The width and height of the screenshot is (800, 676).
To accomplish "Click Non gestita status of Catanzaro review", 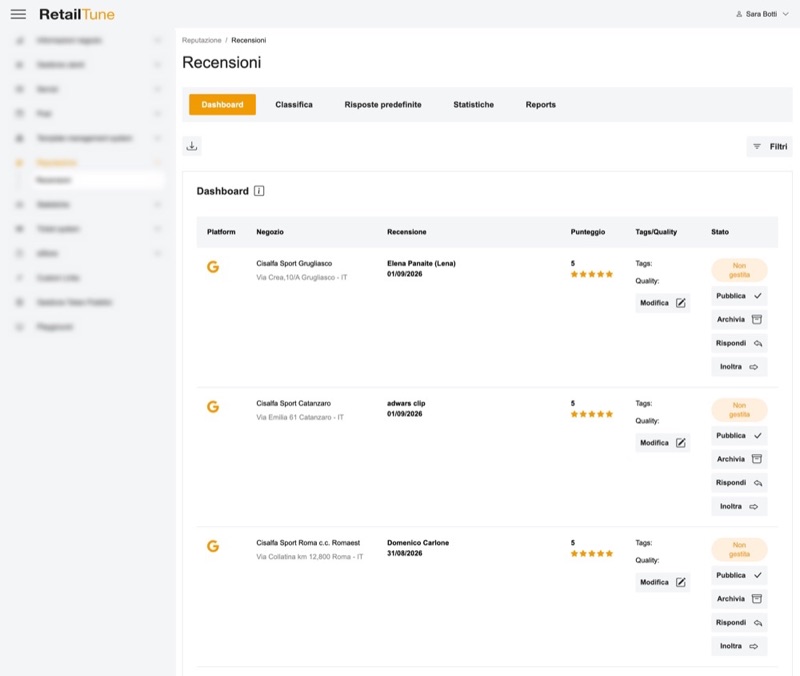I will (x=739, y=410).
